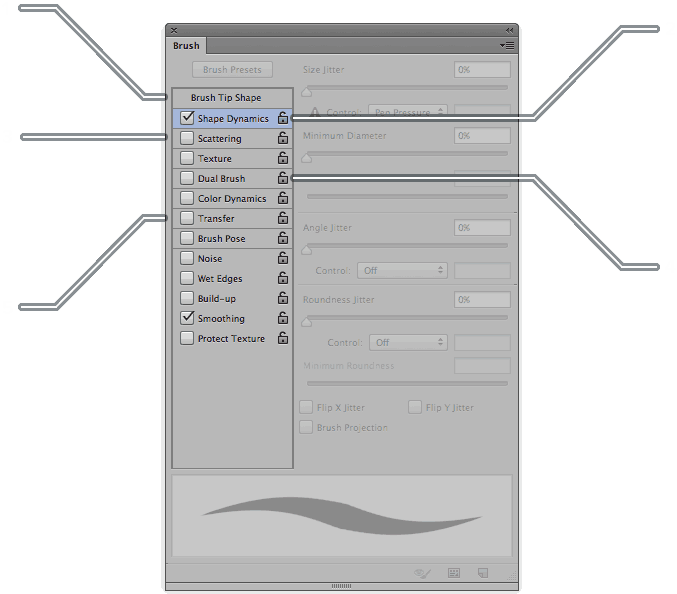The width and height of the screenshot is (677, 594).
Task: Collapse the panel with double-arrow icon
Action: coord(509,30)
